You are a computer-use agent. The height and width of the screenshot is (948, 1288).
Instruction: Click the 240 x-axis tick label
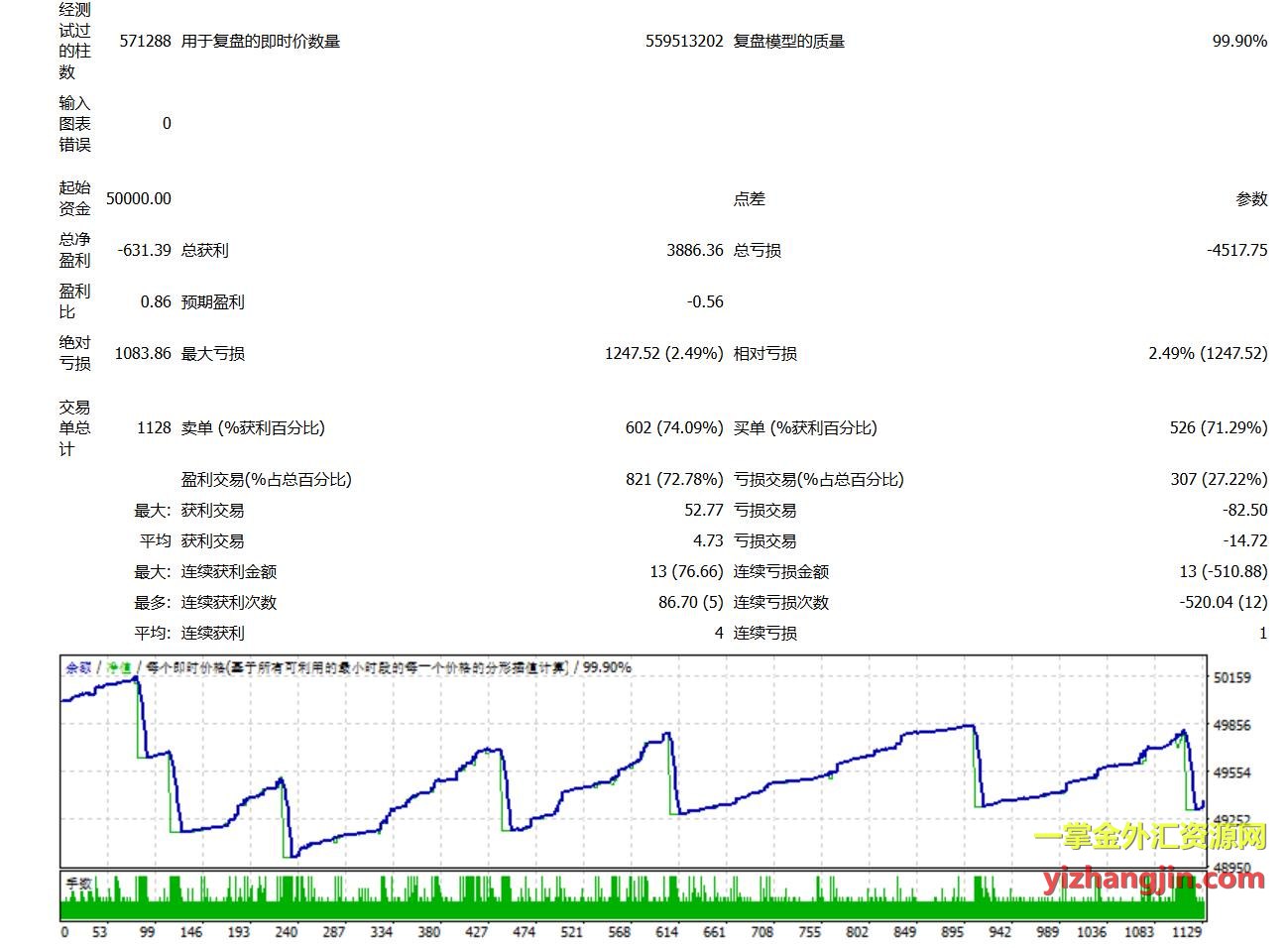pos(286,932)
